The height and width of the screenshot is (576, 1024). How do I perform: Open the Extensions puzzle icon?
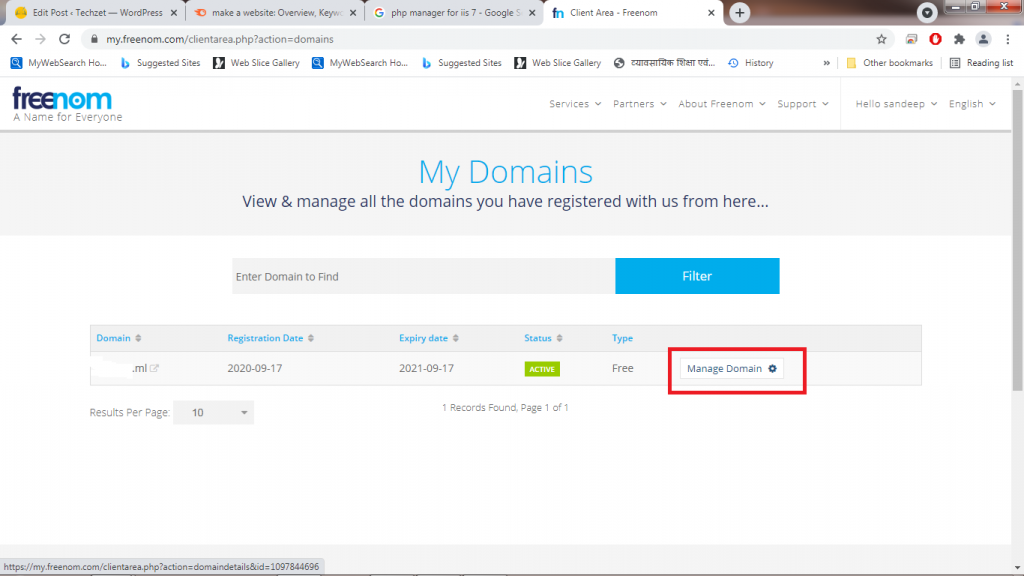[959, 39]
